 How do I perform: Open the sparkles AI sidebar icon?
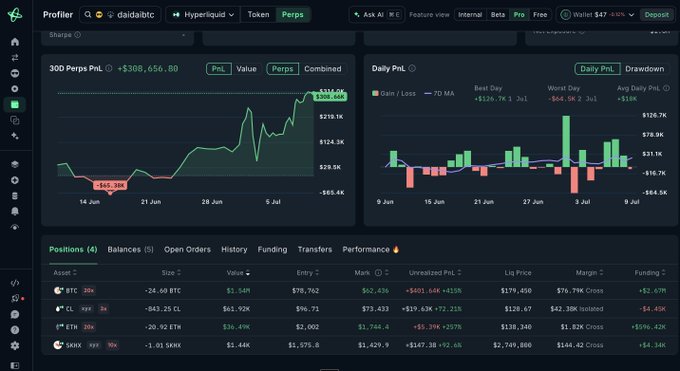15,136
